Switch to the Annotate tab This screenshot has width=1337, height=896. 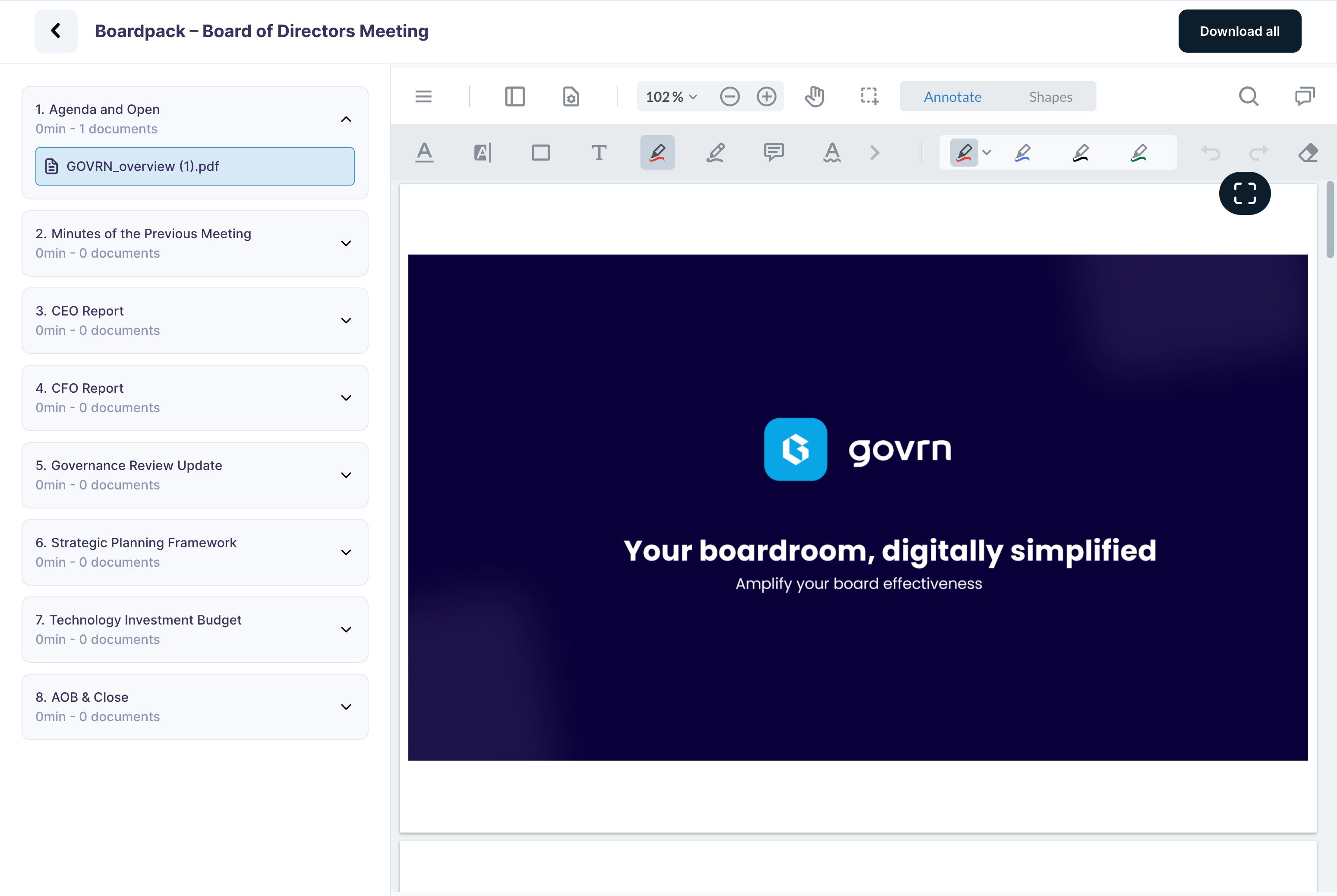951,96
